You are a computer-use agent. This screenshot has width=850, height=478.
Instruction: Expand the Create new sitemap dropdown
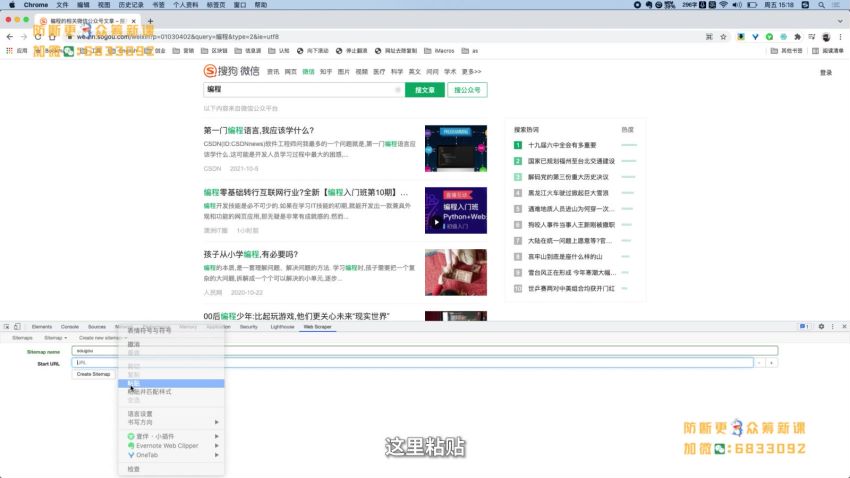[102, 338]
